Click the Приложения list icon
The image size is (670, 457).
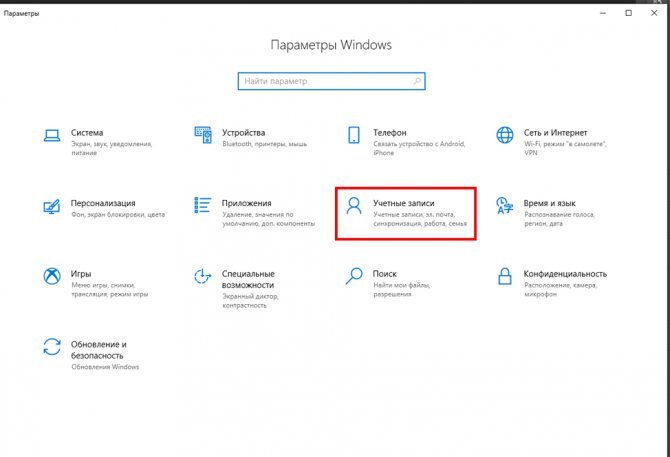click(203, 205)
